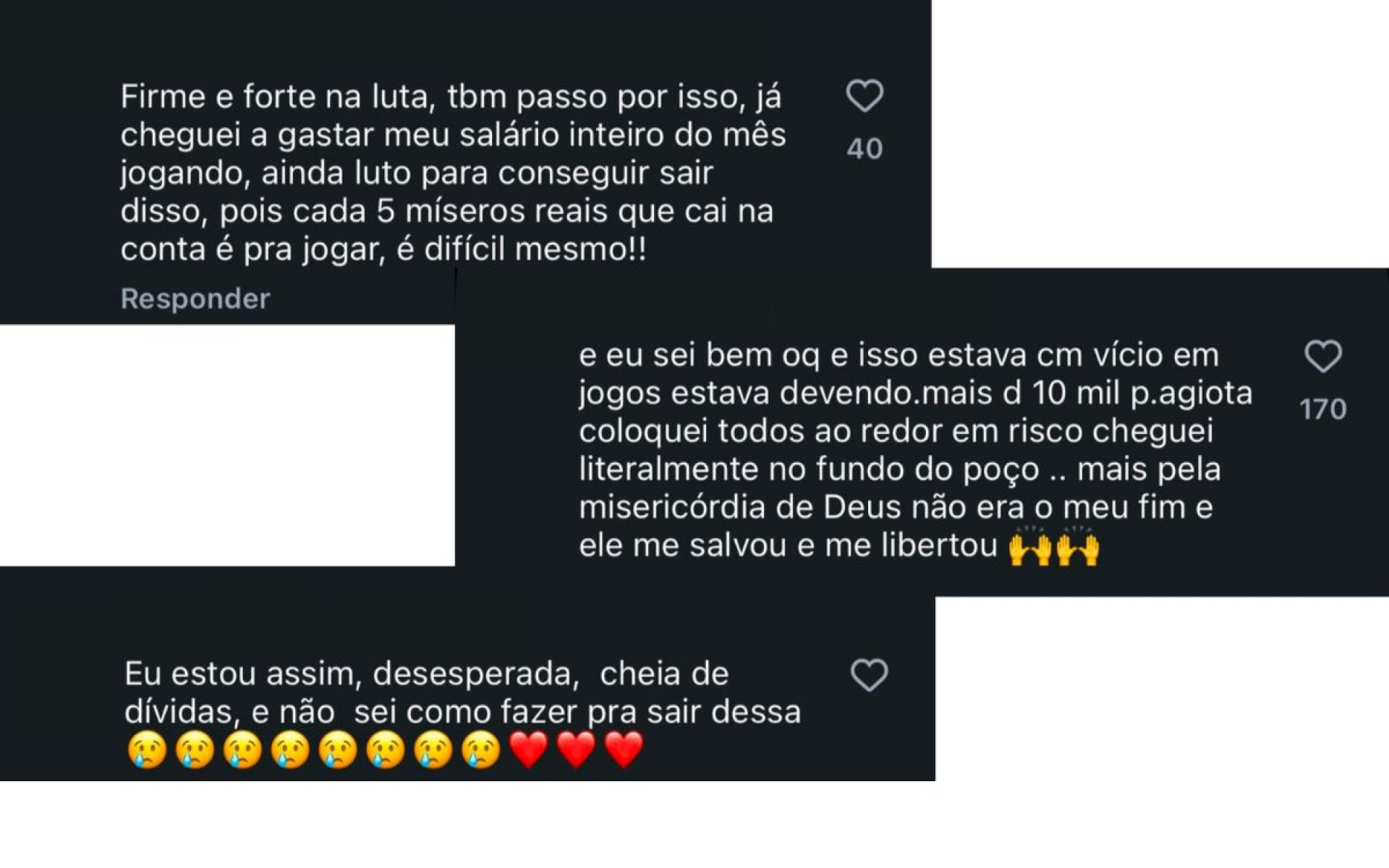The height and width of the screenshot is (868, 1389).
Task: View the 40 likes count
Action: [865, 149]
